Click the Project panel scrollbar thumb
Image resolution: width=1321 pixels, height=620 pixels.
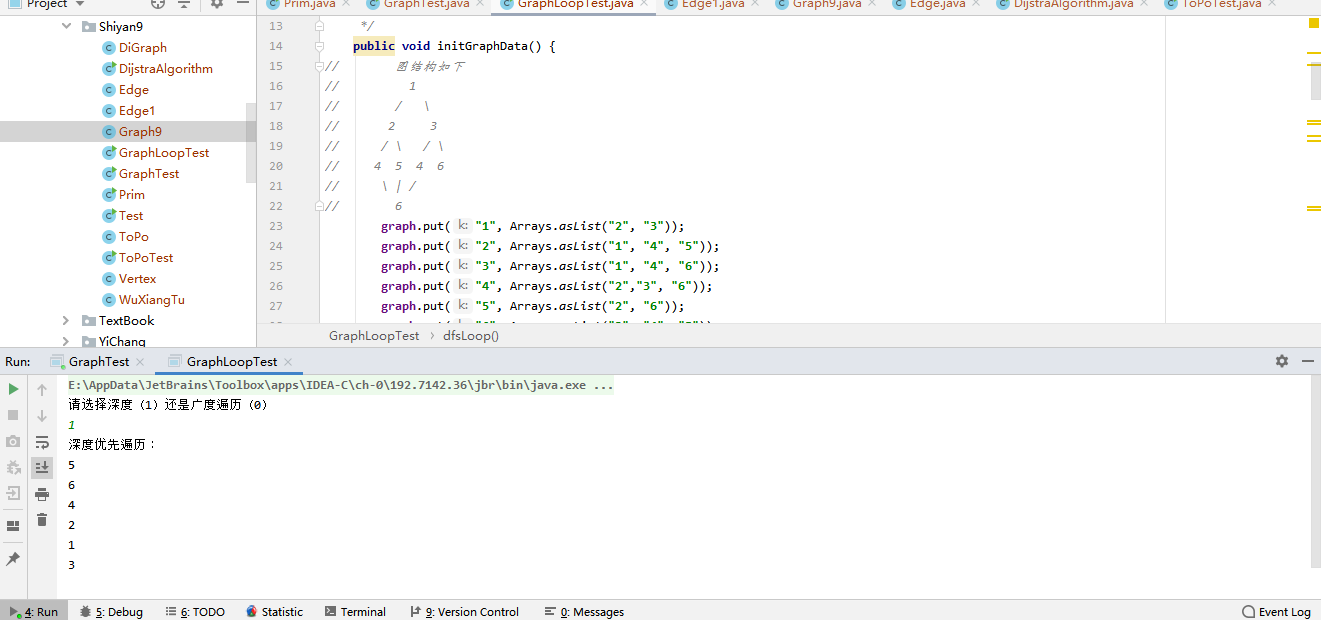tap(251, 142)
